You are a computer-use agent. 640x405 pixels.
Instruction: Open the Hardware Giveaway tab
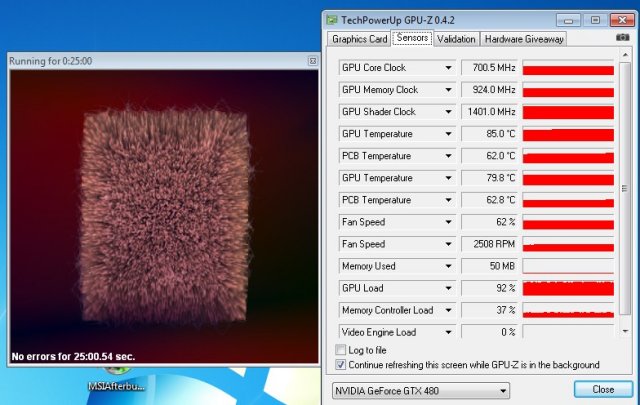(x=524, y=39)
